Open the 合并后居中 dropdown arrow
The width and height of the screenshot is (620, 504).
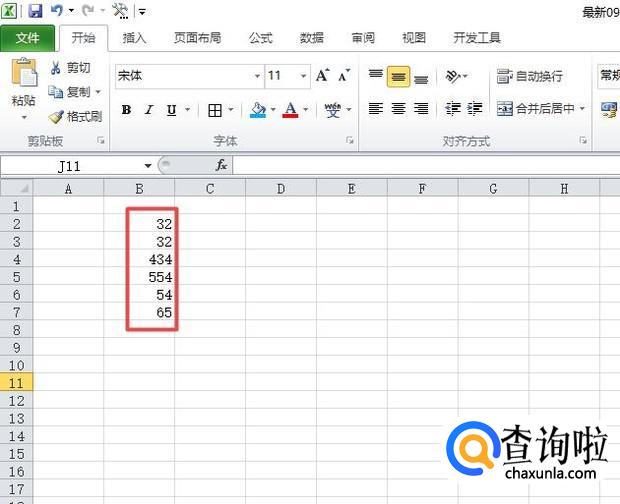[x=582, y=108]
